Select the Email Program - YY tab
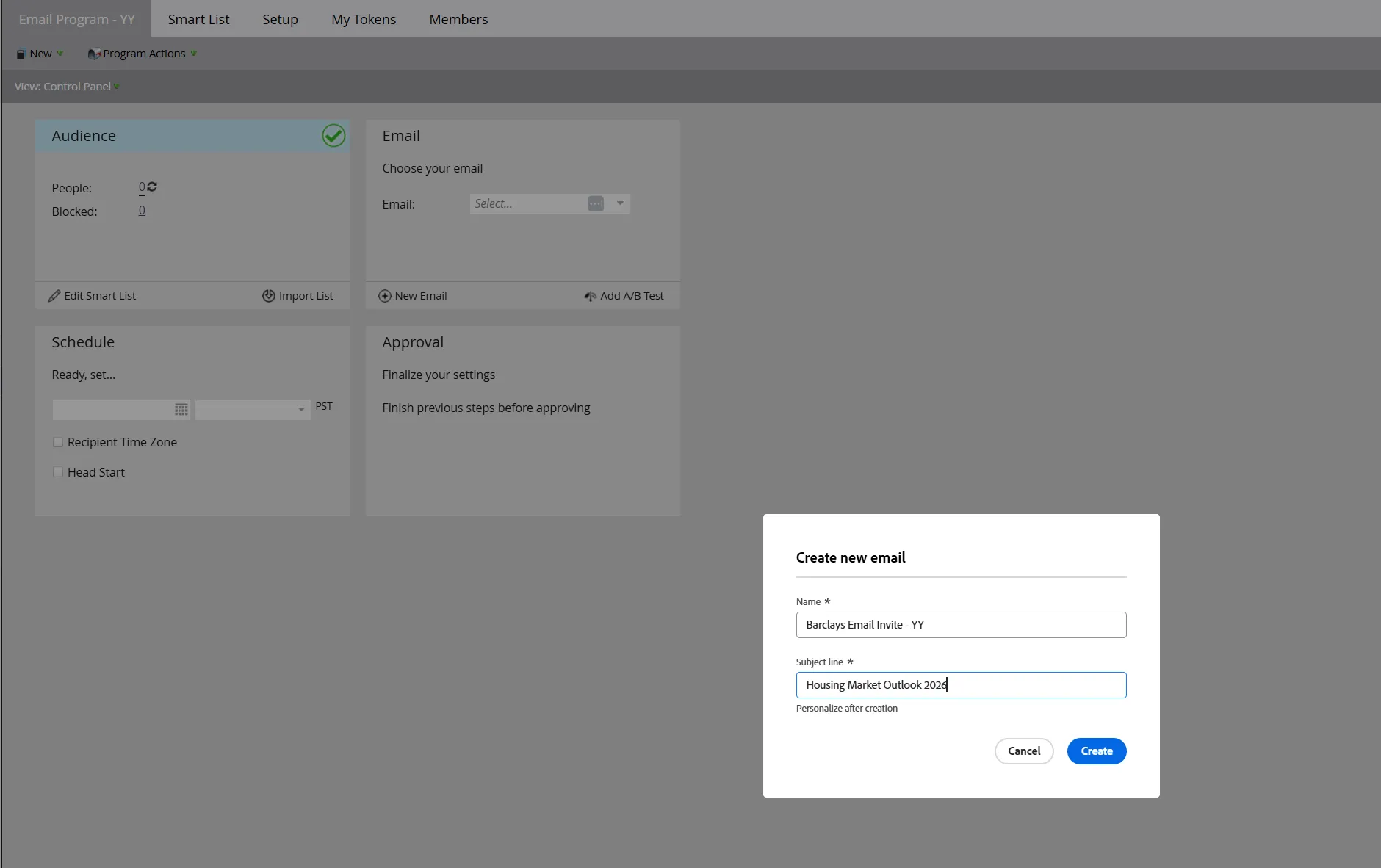The image size is (1381, 868). pos(76,19)
